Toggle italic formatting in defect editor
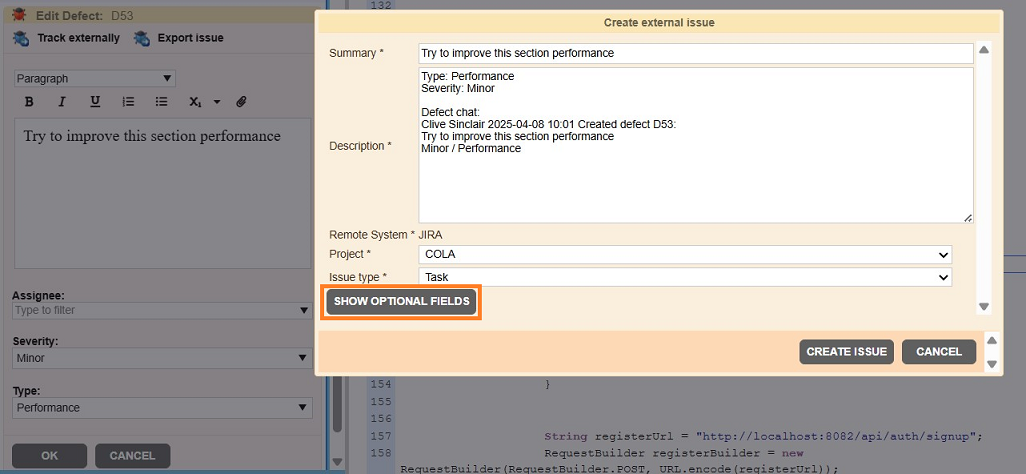The height and width of the screenshot is (474, 1026). point(62,102)
